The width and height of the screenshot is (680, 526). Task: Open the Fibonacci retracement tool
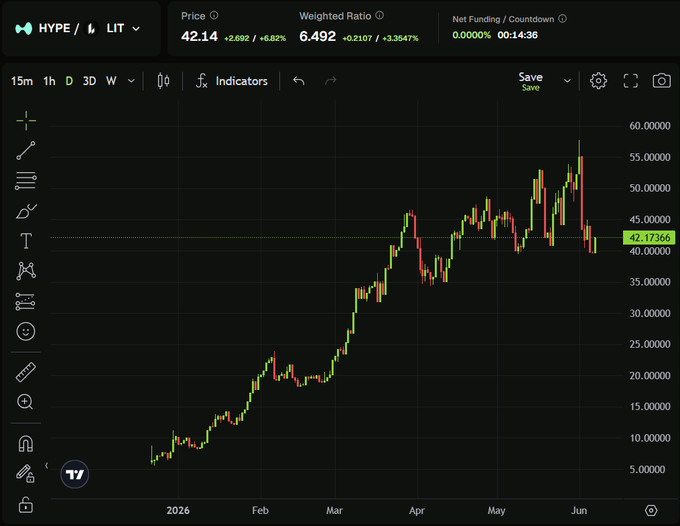[x=26, y=180]
